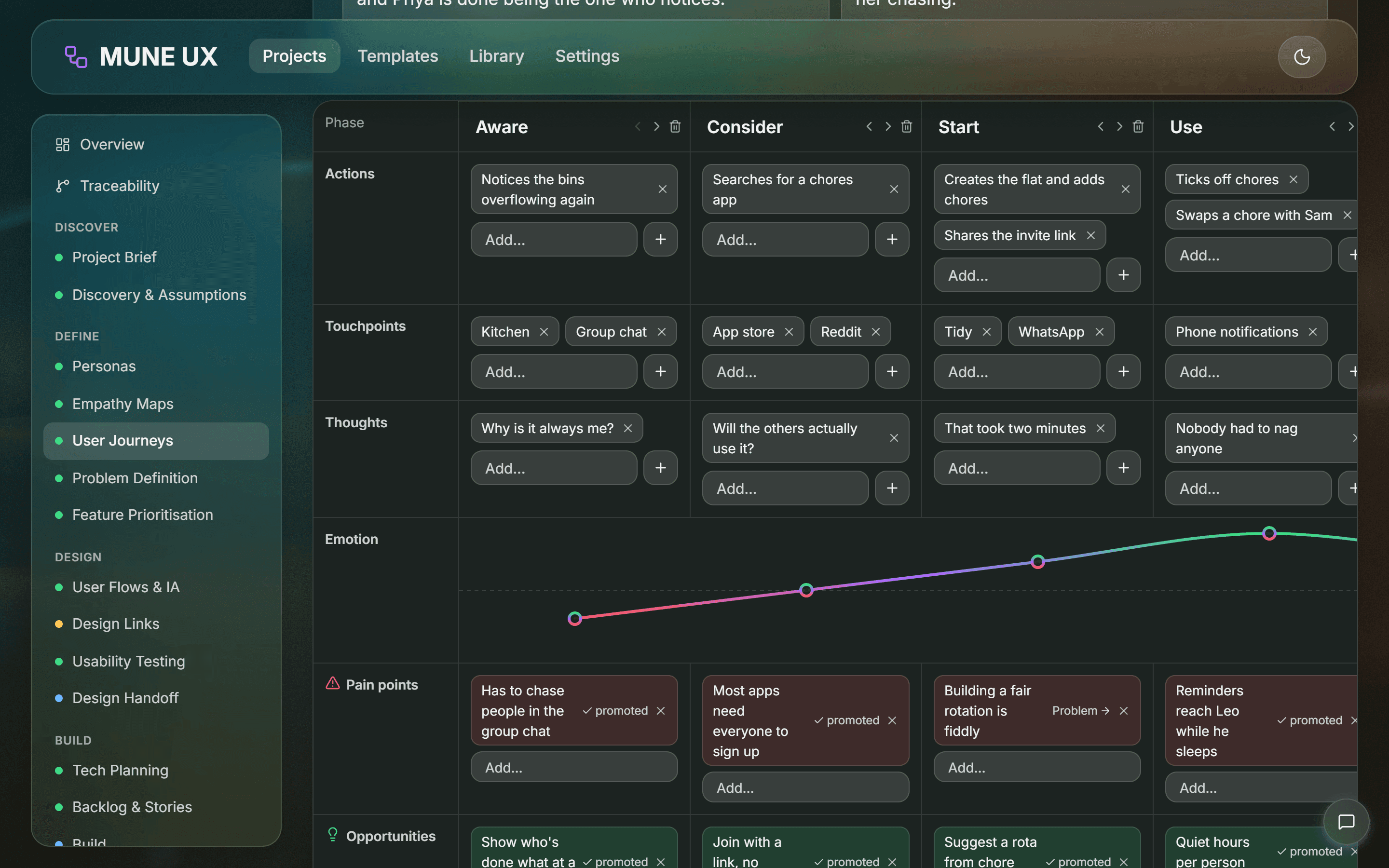Open Design Links in the sidebar
Screen dimensions: 1389x868
pos(156,624)
